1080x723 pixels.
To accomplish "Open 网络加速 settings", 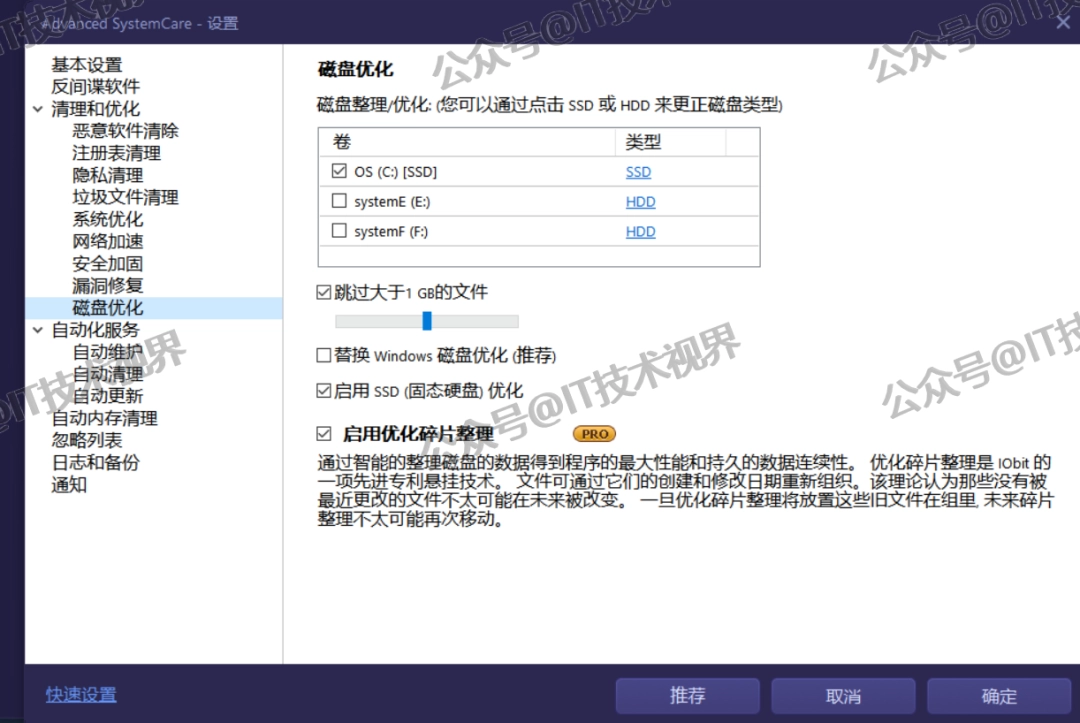I will (107, 241).
